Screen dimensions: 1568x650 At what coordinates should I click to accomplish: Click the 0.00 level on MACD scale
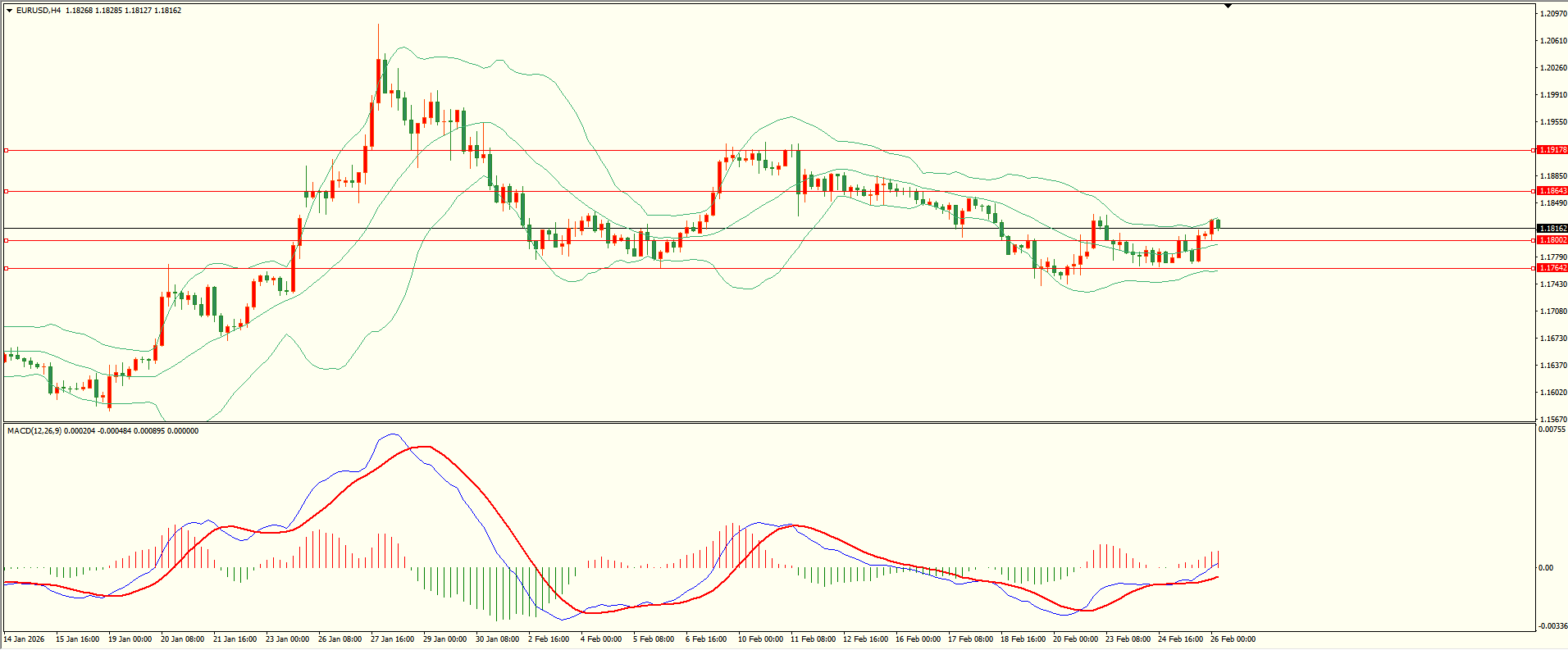pyautogui.click(x=1545, y=568)
